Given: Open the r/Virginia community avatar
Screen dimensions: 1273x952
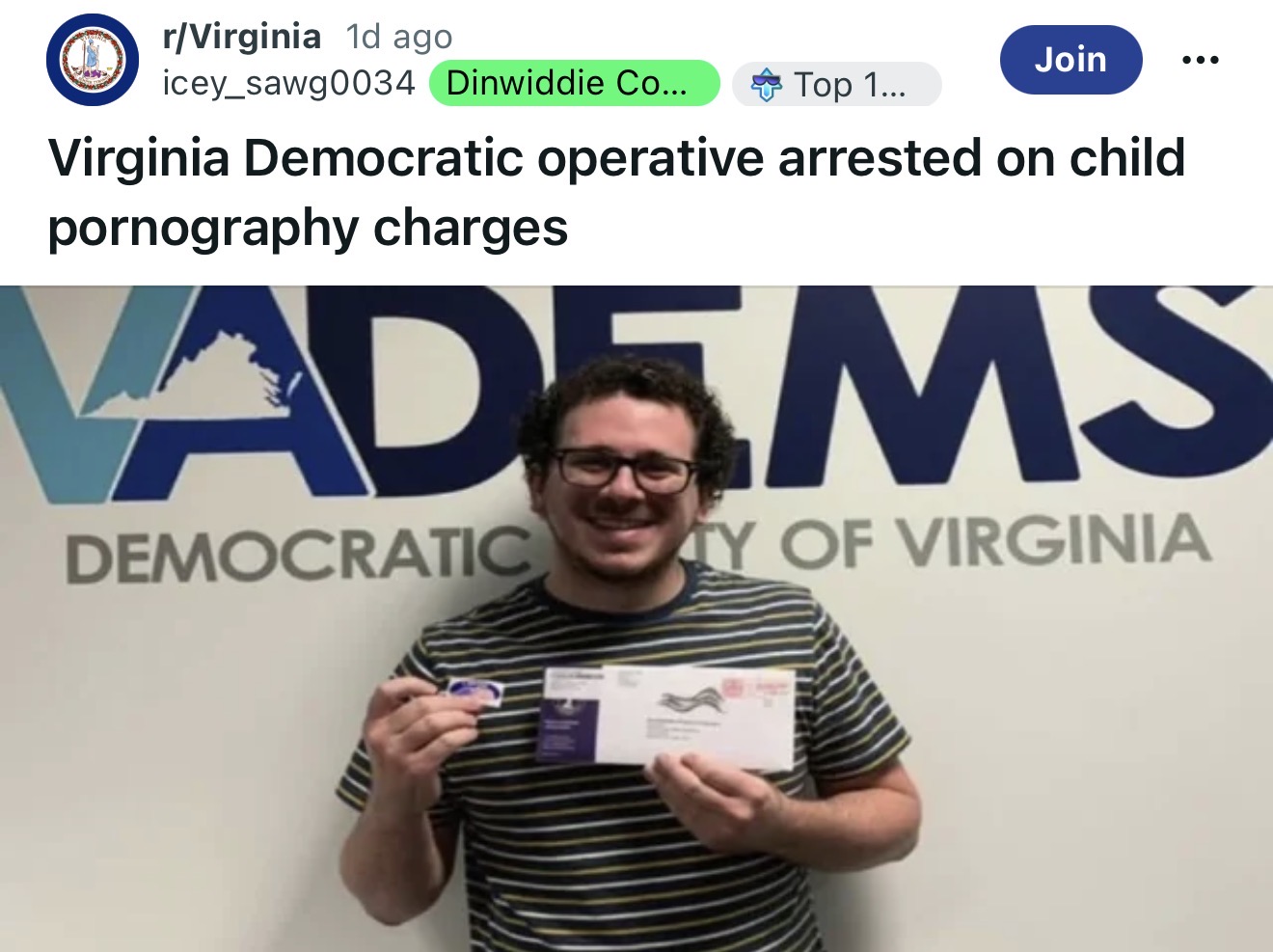Looking at the screenshot, I should point(93,60).
